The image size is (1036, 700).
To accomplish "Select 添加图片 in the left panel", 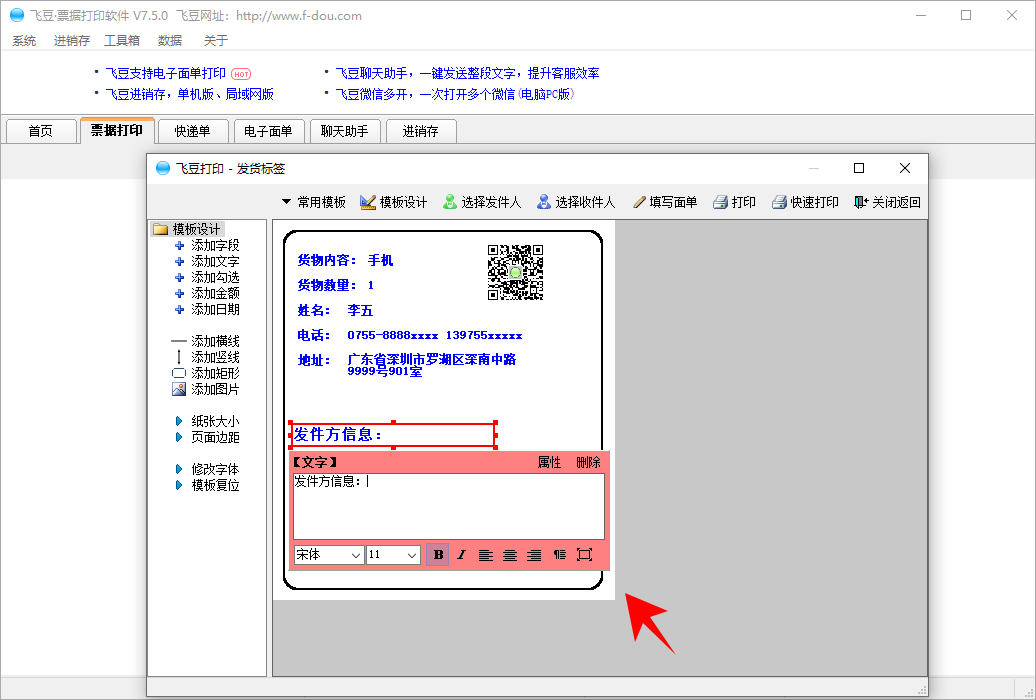I will [214, 389].
